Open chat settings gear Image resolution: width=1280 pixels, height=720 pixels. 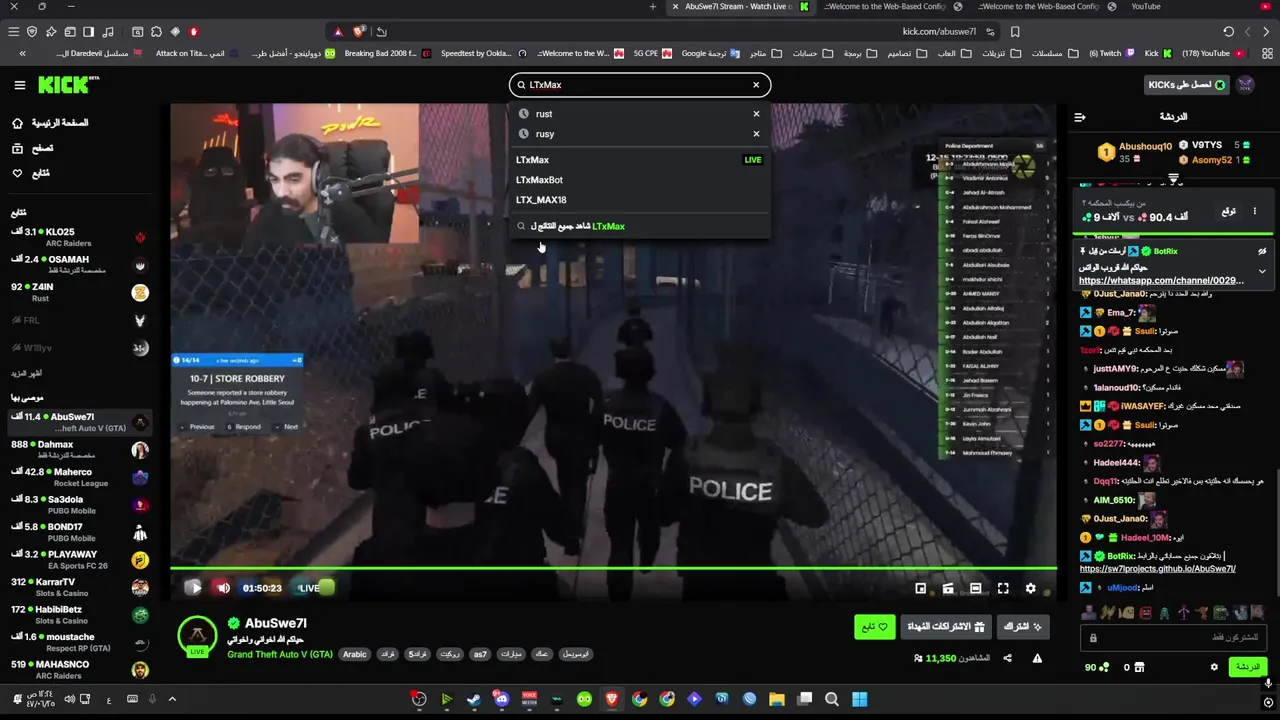tap(1214, 667)
